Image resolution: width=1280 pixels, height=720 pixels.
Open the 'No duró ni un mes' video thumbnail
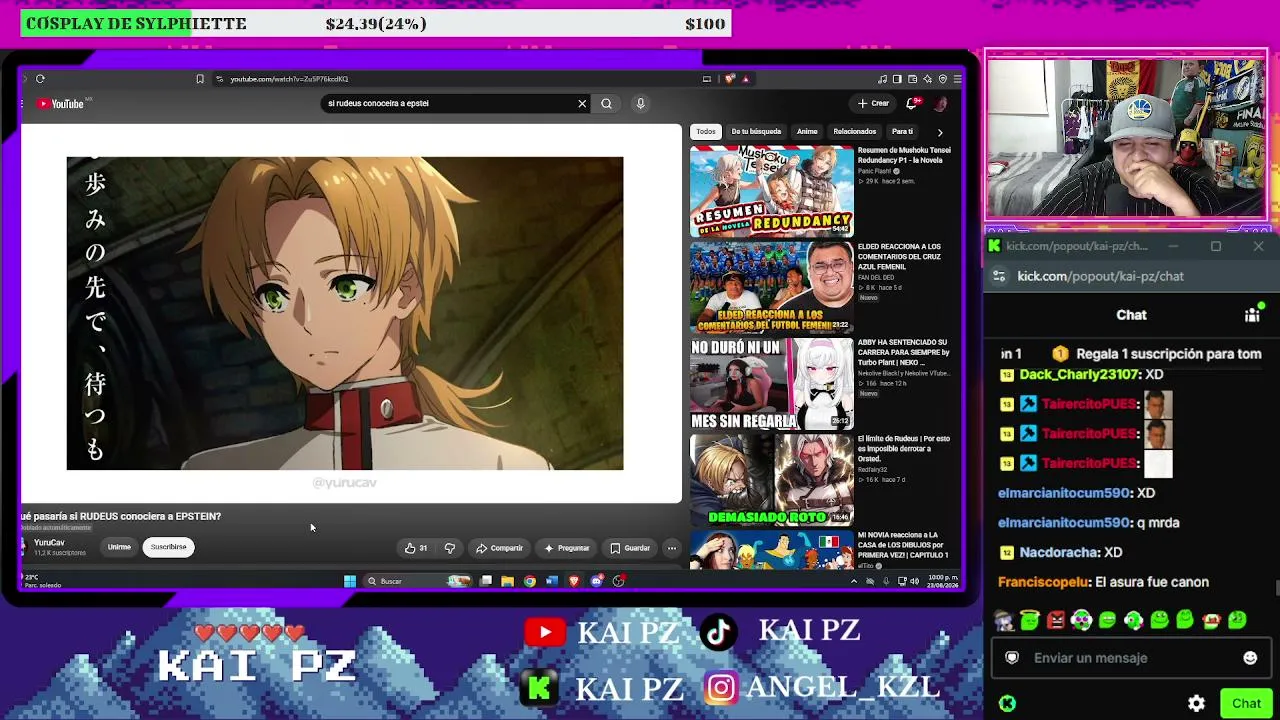tap(772, 383)
